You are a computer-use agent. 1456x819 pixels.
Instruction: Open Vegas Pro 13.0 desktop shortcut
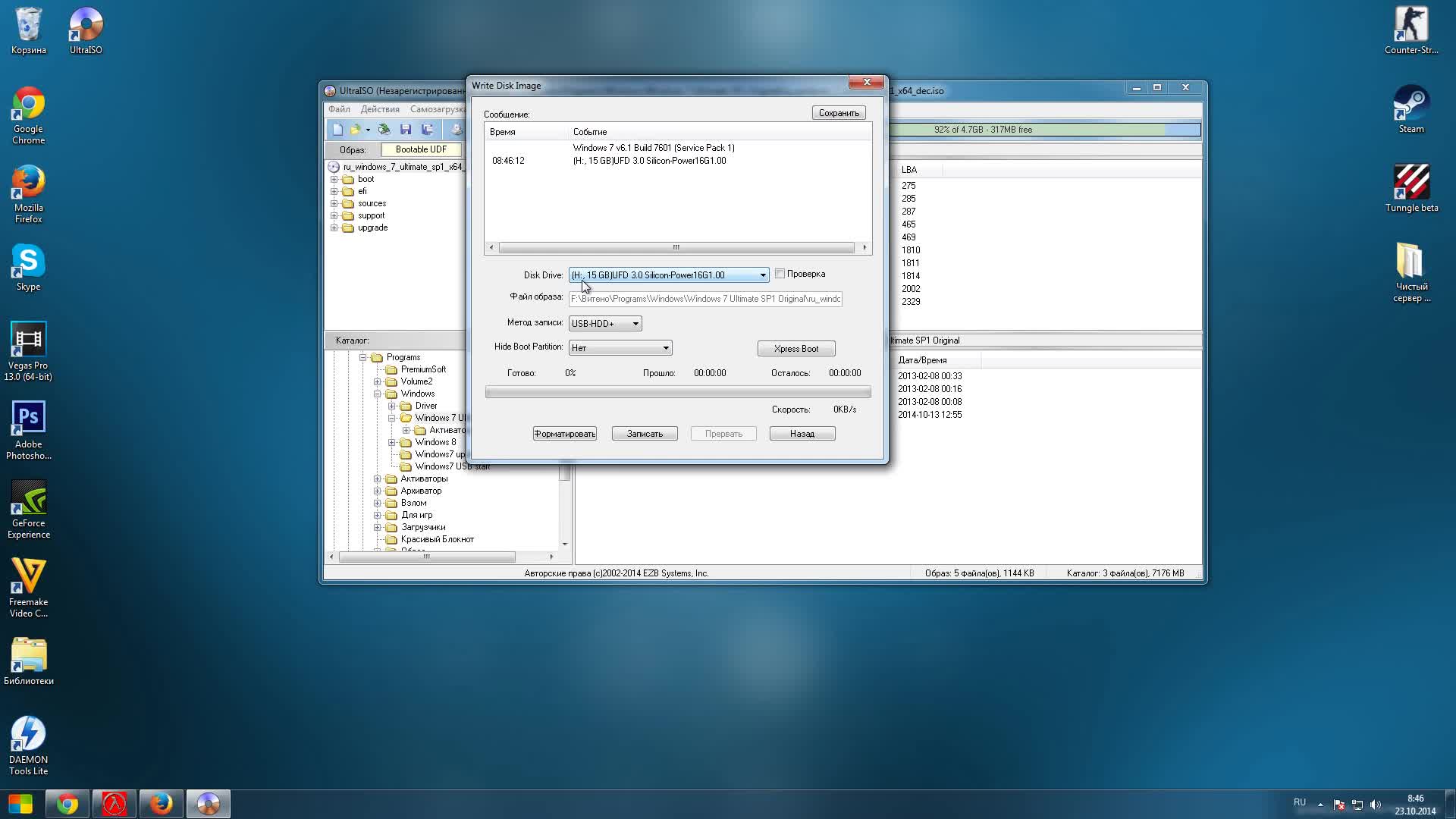28,352
